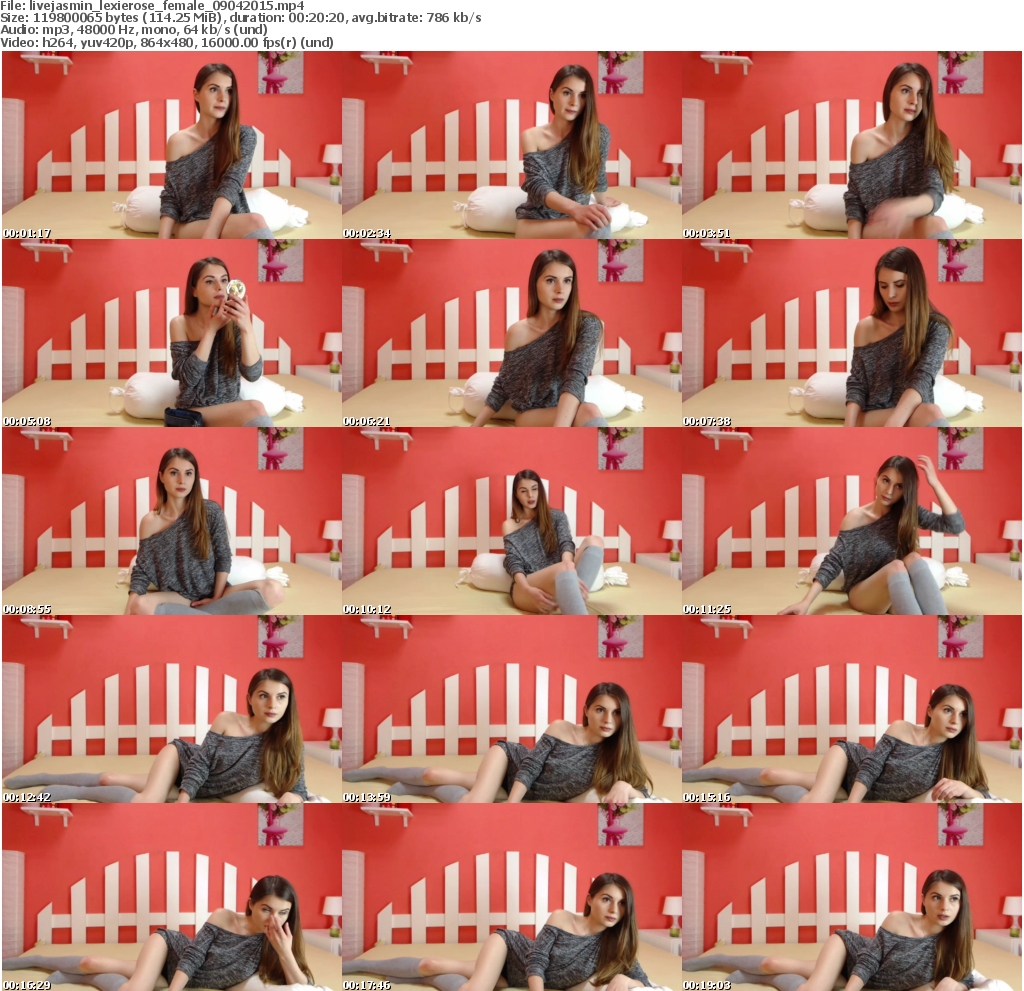Select the thumbnail frame stamped 00:08:55
1024x991 pixels.
coord(171,521)
